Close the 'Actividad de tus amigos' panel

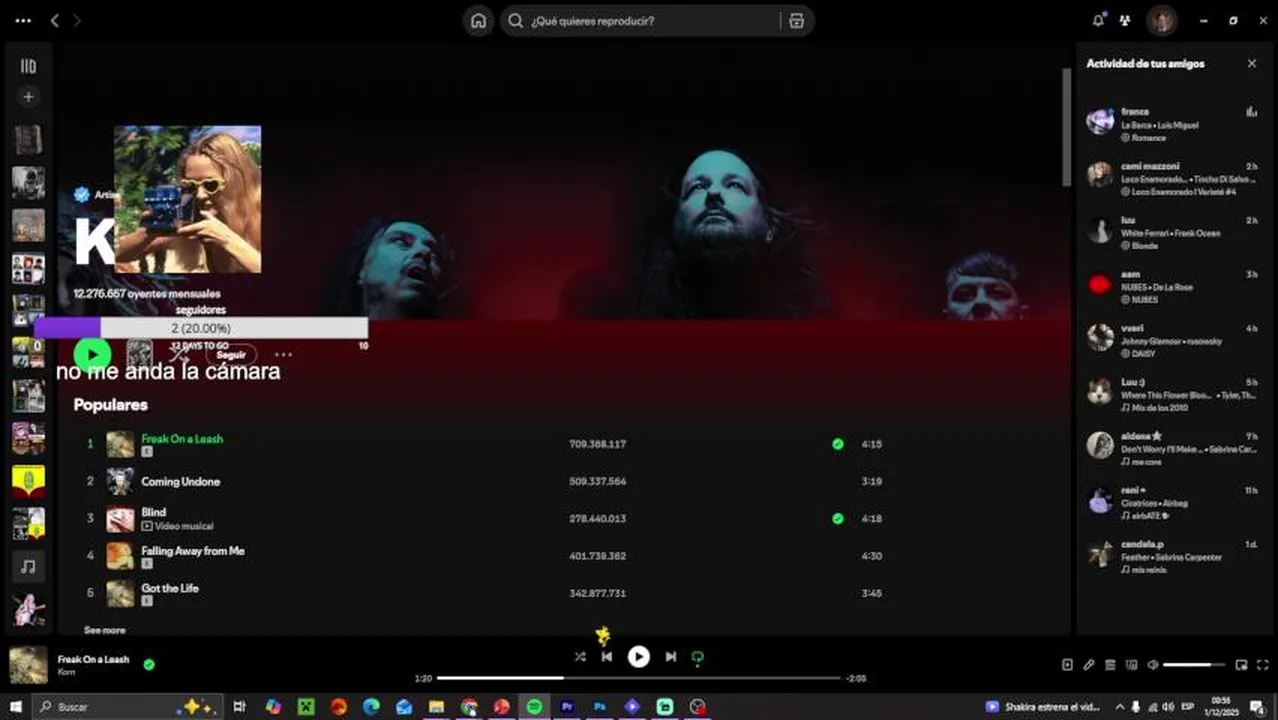1251,63
